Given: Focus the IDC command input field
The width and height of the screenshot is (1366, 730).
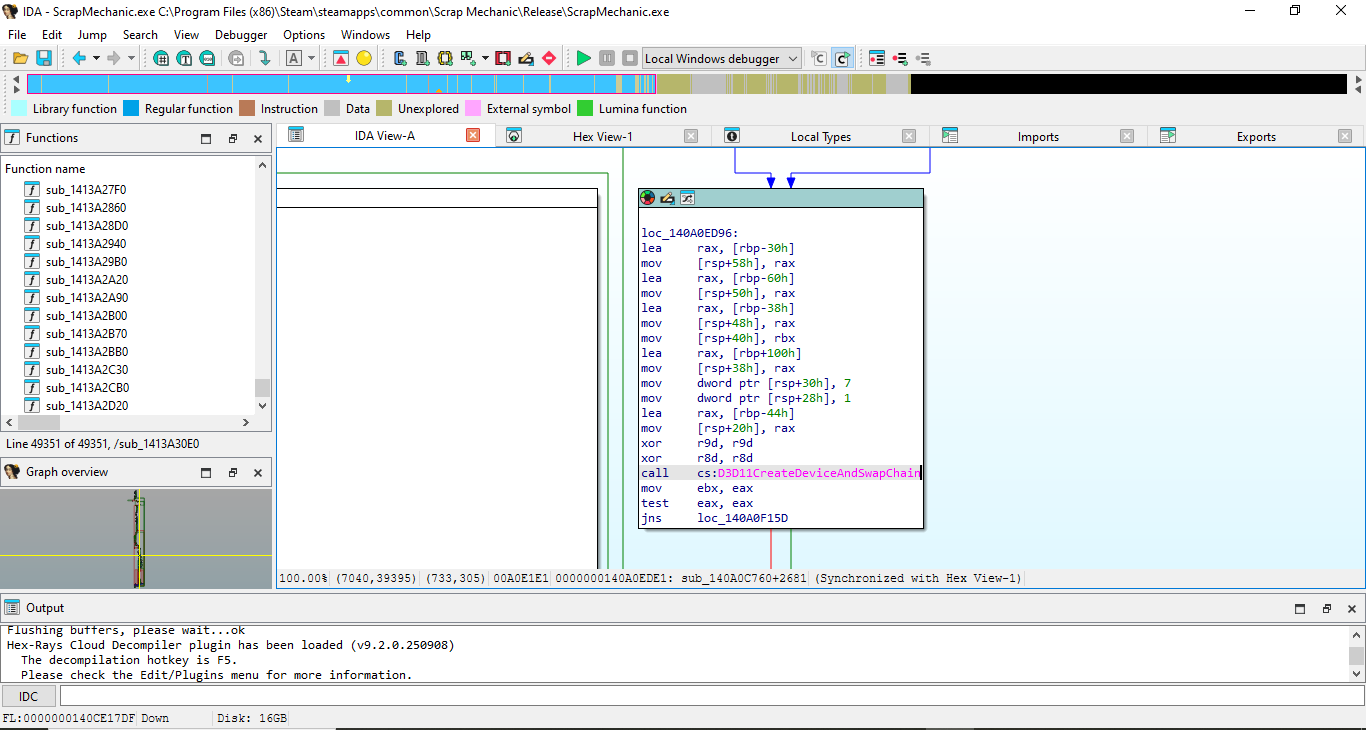Looking at the screenshot, I should tap(711, 695).
